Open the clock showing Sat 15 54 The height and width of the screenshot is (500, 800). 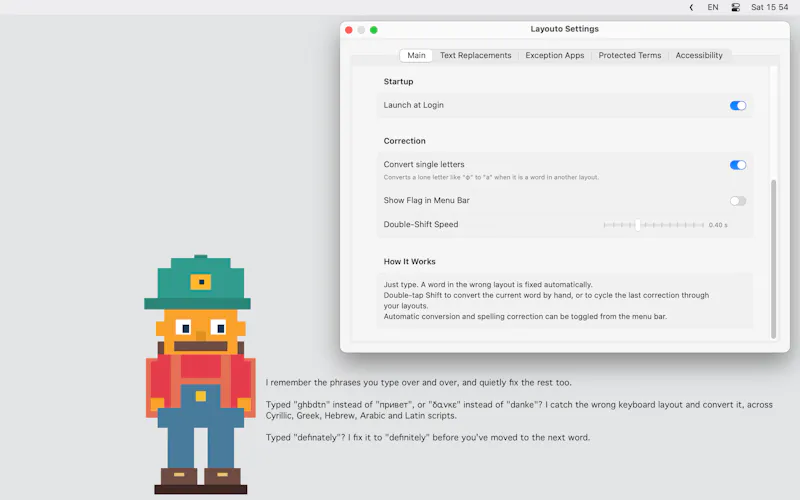pos(769,7)
